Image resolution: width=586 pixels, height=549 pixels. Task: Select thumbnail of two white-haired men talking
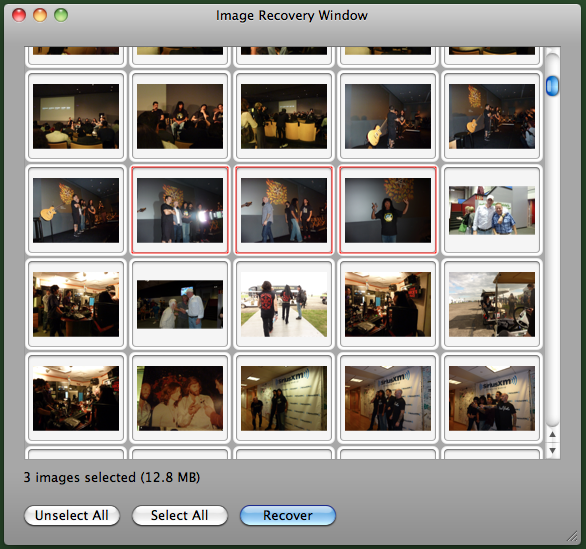pyautogui.click(x=180, y=304)
